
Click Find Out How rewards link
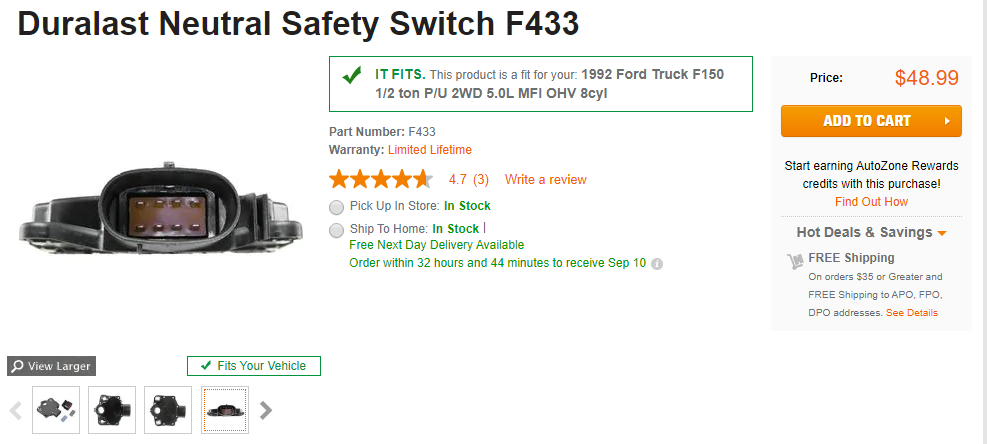pyautogui.click(x=871, y=202)
